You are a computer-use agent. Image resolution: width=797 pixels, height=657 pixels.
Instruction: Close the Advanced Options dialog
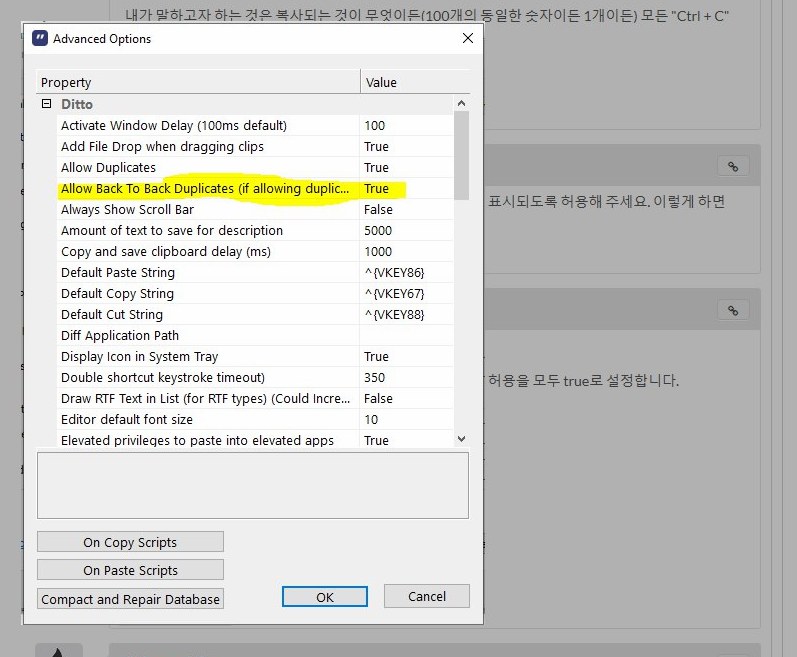pyautogui.click(x=468, y=38)
